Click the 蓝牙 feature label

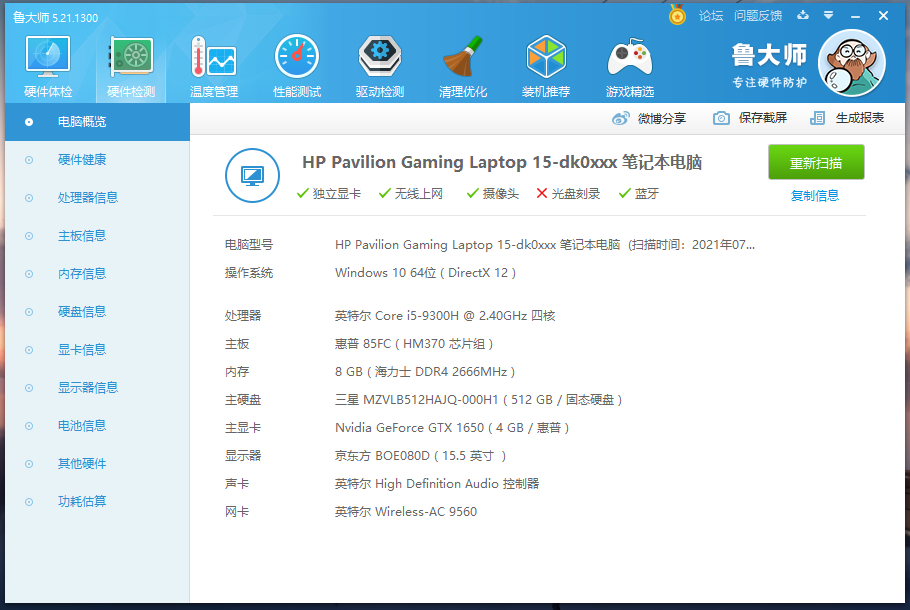[x=647, y=194]
